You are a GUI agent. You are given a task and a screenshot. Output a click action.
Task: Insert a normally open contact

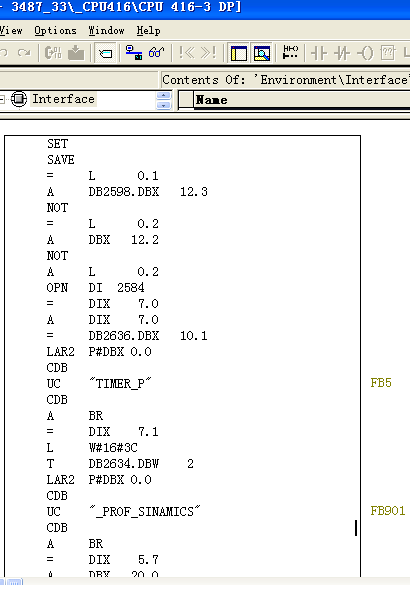[x=319, y=53]
